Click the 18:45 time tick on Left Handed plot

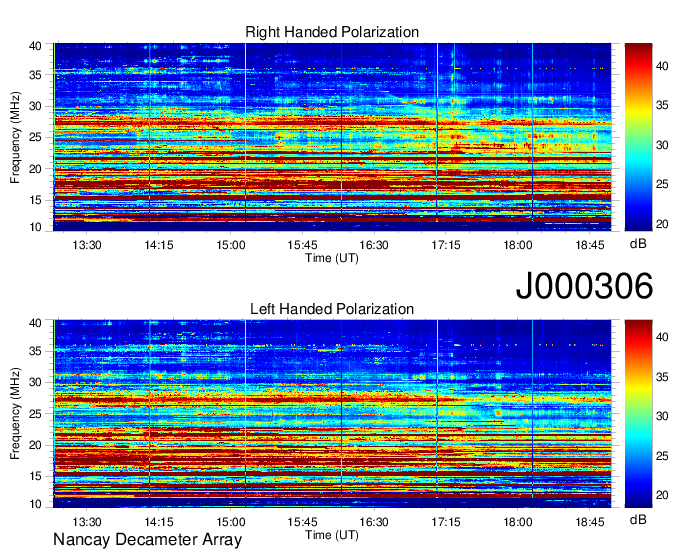[589, 522]
